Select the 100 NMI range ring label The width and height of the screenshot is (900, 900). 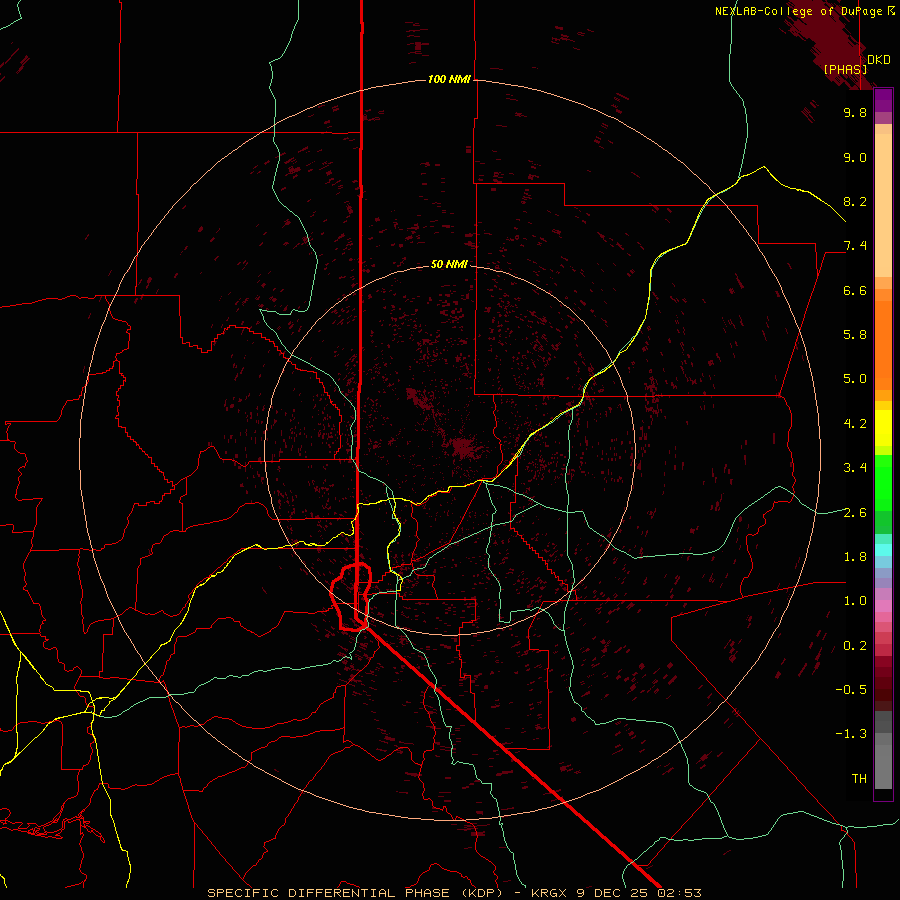coord(449,79)
